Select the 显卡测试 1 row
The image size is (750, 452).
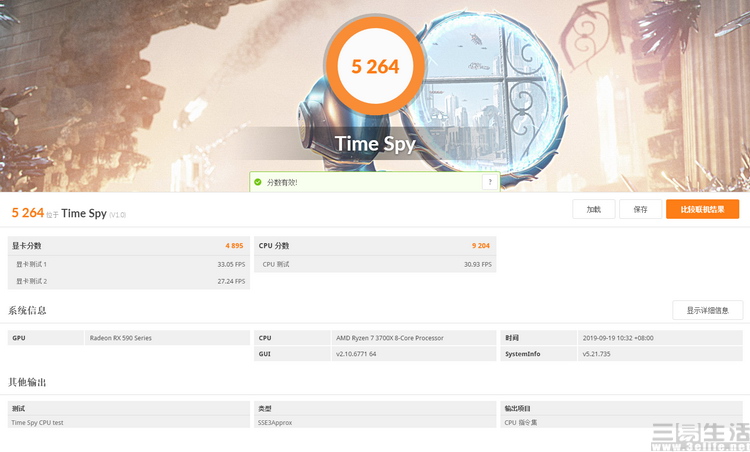[x=129, y=264]
